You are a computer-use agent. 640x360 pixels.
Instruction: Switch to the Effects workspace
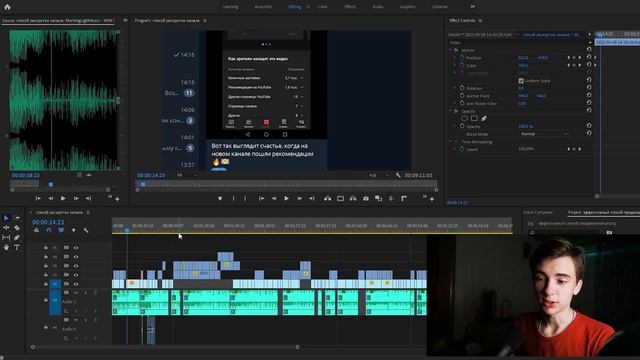tap(350, 7)
